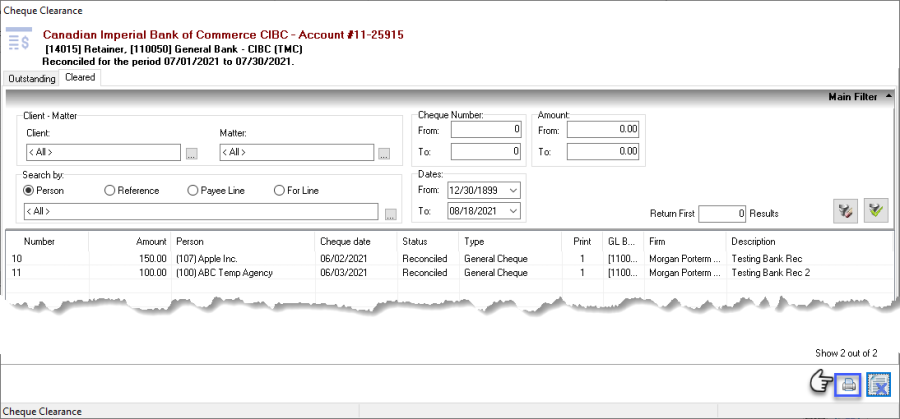900x419 pixels.
Task: Click the Return First results field
Action: tap(723, 214)
